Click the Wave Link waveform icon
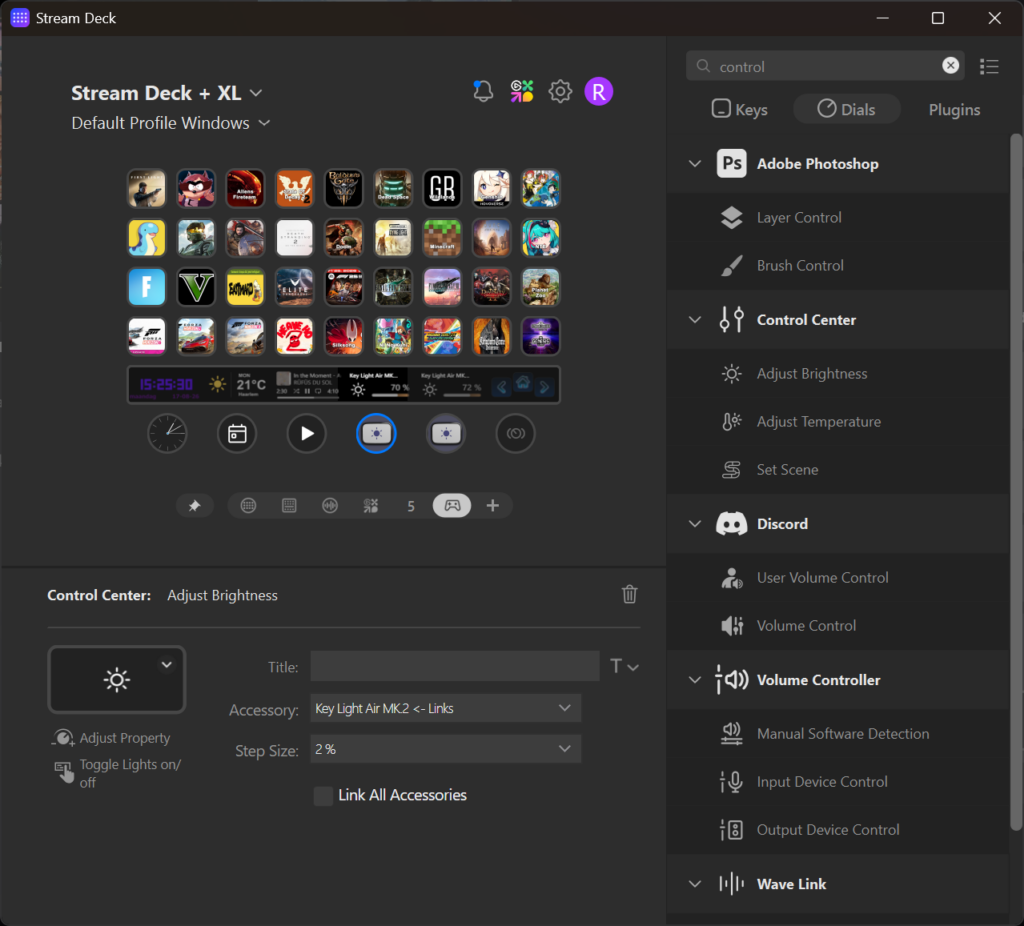Viewport: 1024px width, 926px height. (x=731, y=884)
